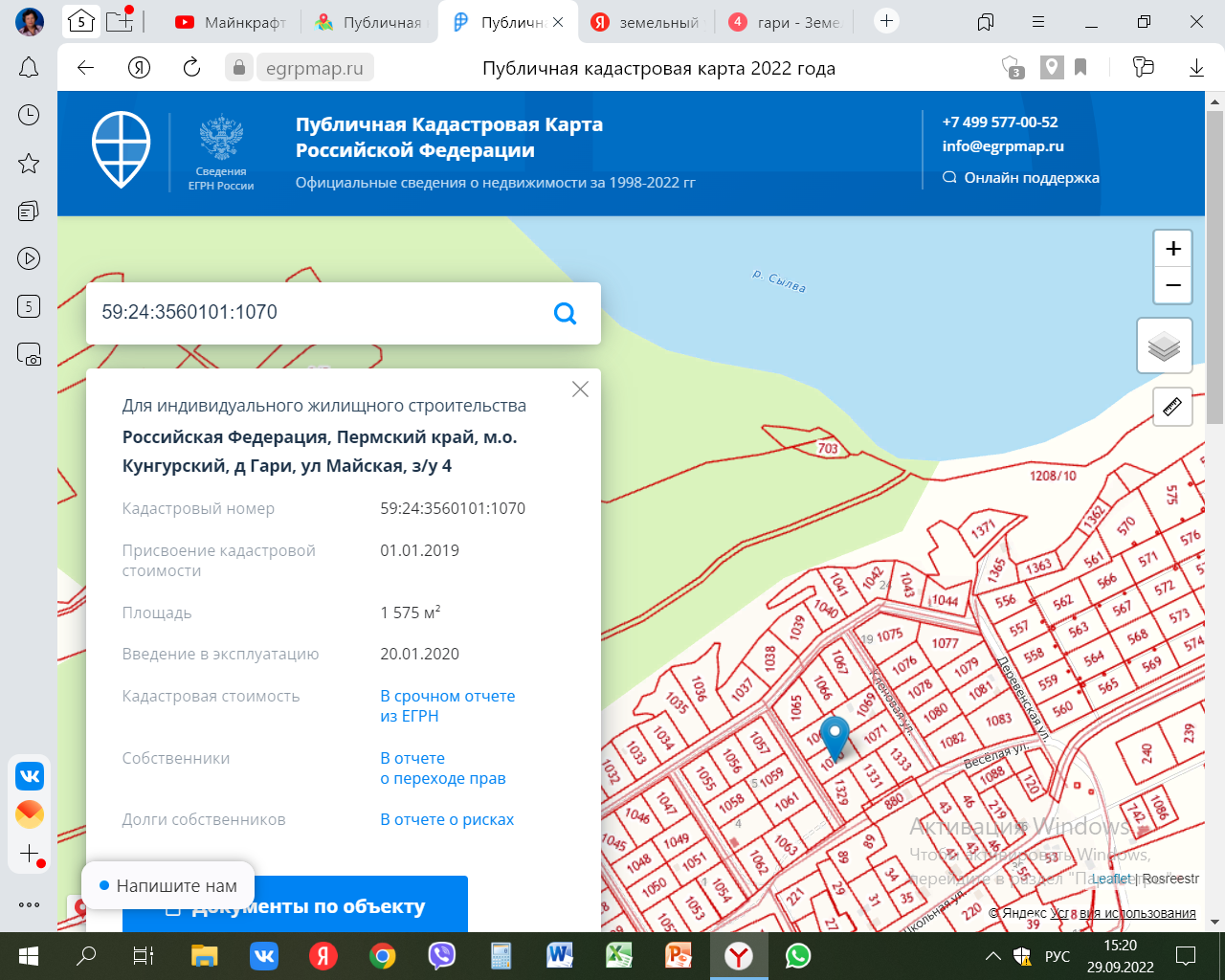
Task: Activate the ruler measurement tool
Action: point(1172,407)
